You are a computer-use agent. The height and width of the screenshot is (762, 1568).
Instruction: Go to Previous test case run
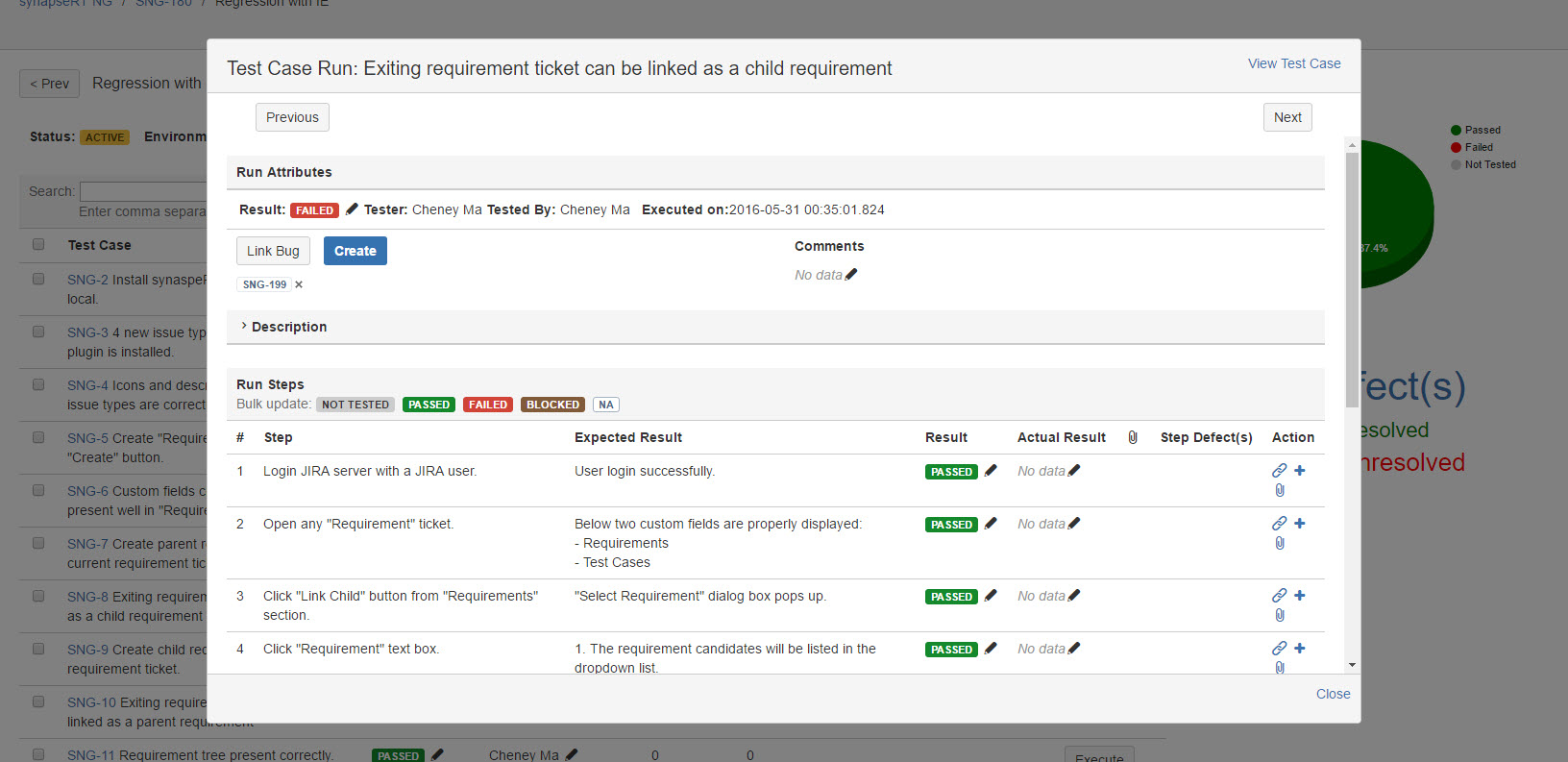292,117
